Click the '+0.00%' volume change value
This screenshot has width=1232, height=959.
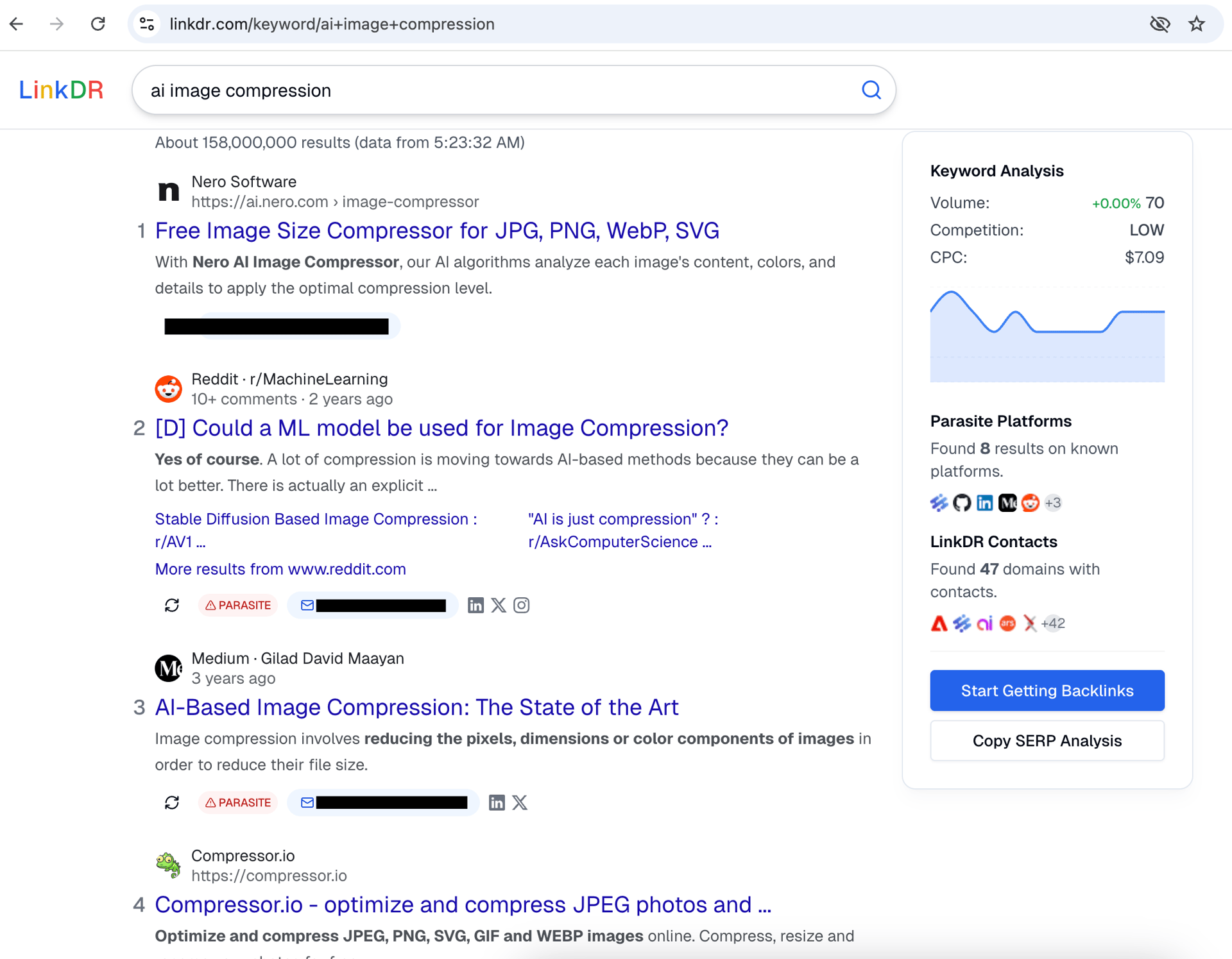1116,203
